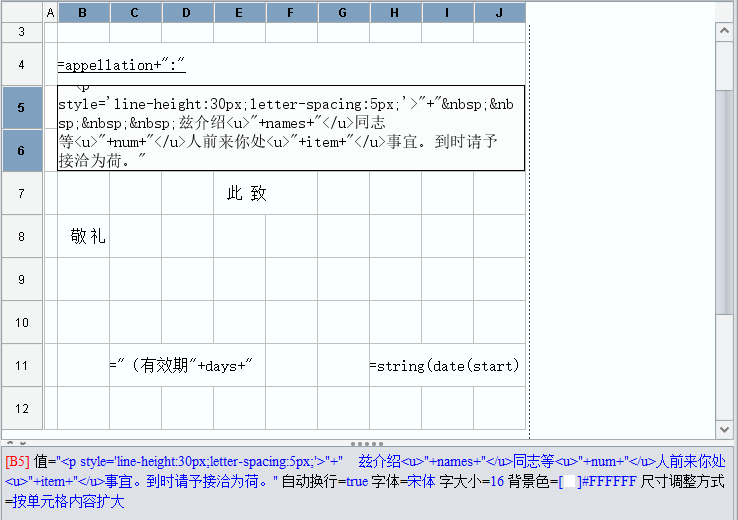Select column J header
This screenshot has height=520, width=738.
499,13
